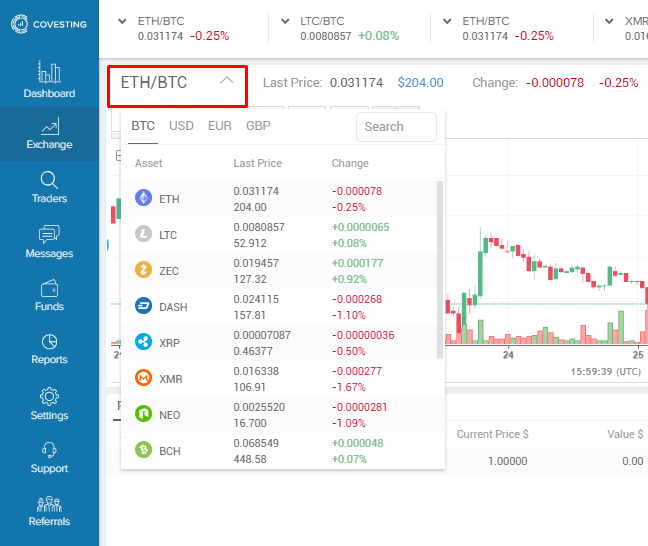Click the LTC/BTC ticker pair name
The height and width of the screenshot is (546, 648).
pyautogui.click(x=322, y=21)
